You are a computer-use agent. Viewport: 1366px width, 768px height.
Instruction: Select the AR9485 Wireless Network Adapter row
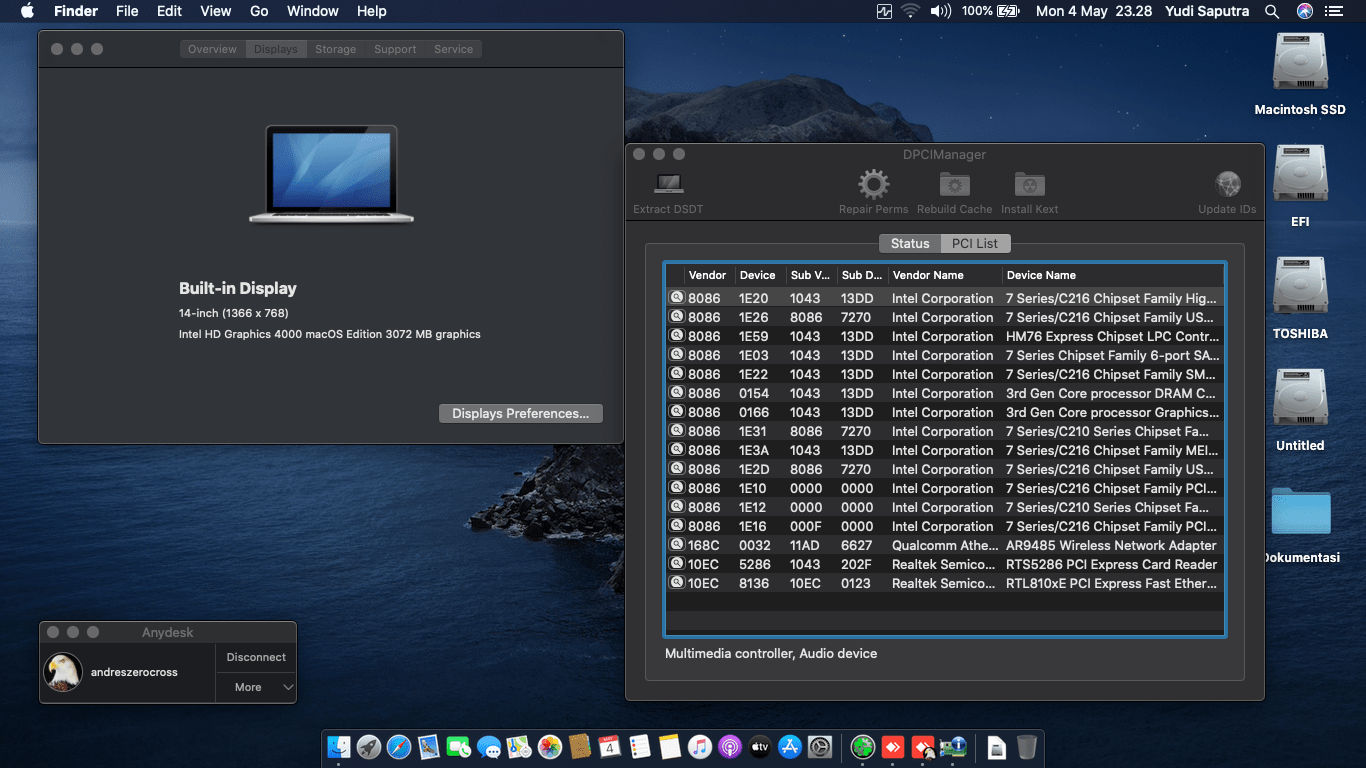click(945, 545)
